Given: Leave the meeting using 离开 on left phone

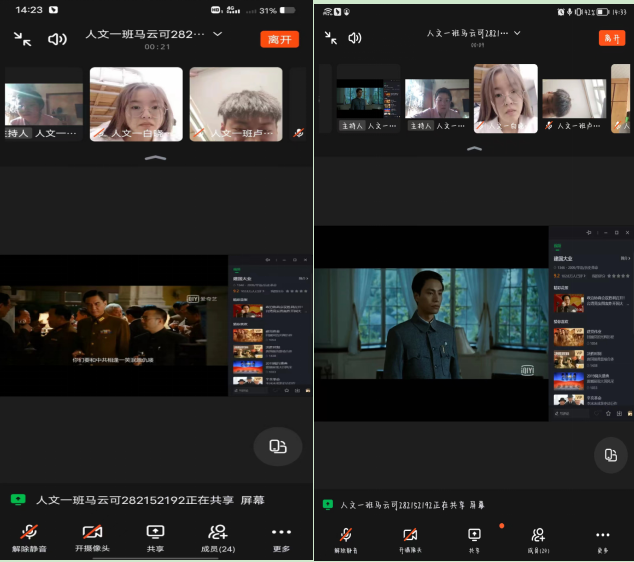Looking at the screenshot, I should [279, 39].
